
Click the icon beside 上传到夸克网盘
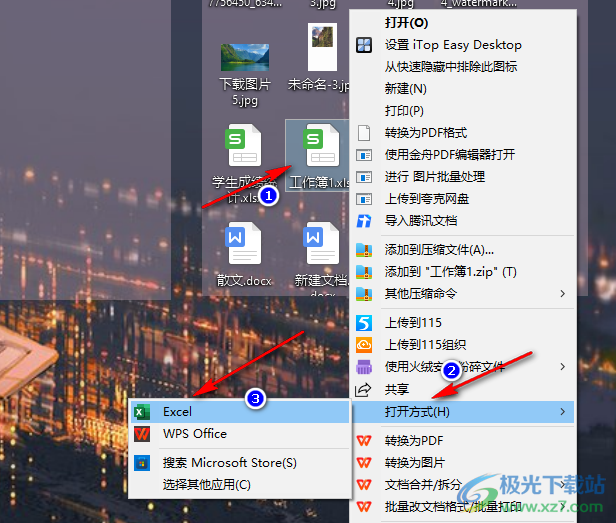[x=364, y=199]
